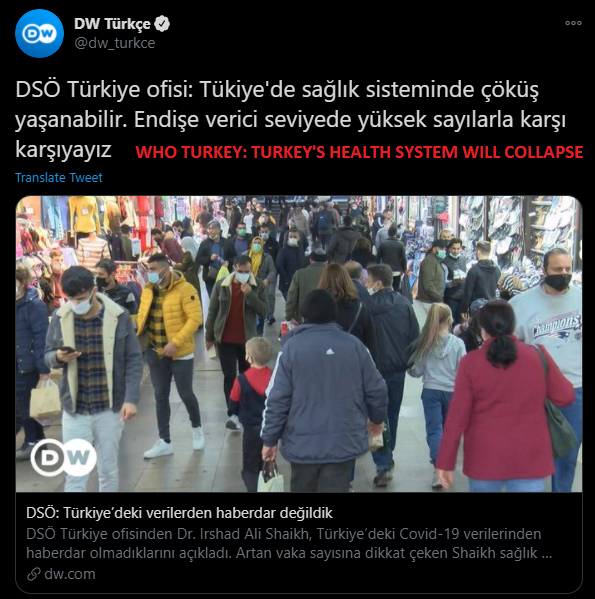Click the man in plaid shirt holding phone
595x599 pixels.
pos(92,376)
